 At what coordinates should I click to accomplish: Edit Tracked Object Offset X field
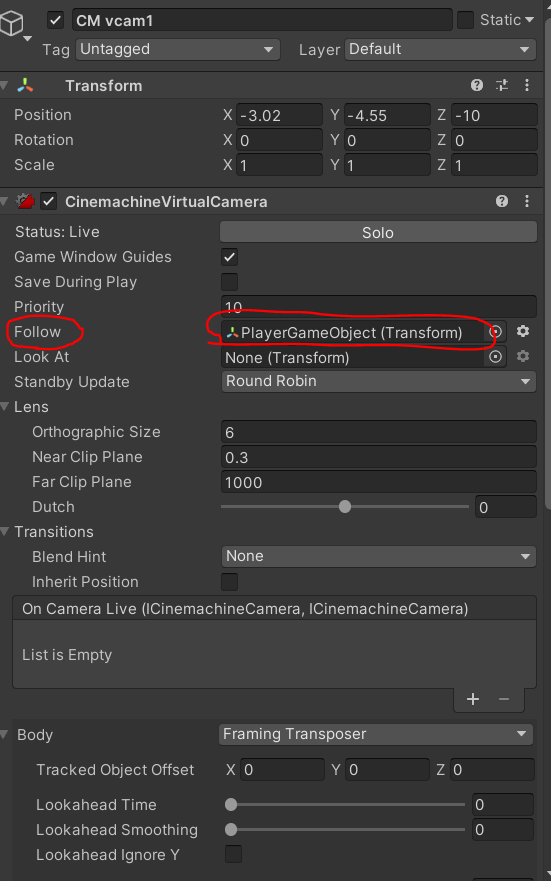click(283, 770)
